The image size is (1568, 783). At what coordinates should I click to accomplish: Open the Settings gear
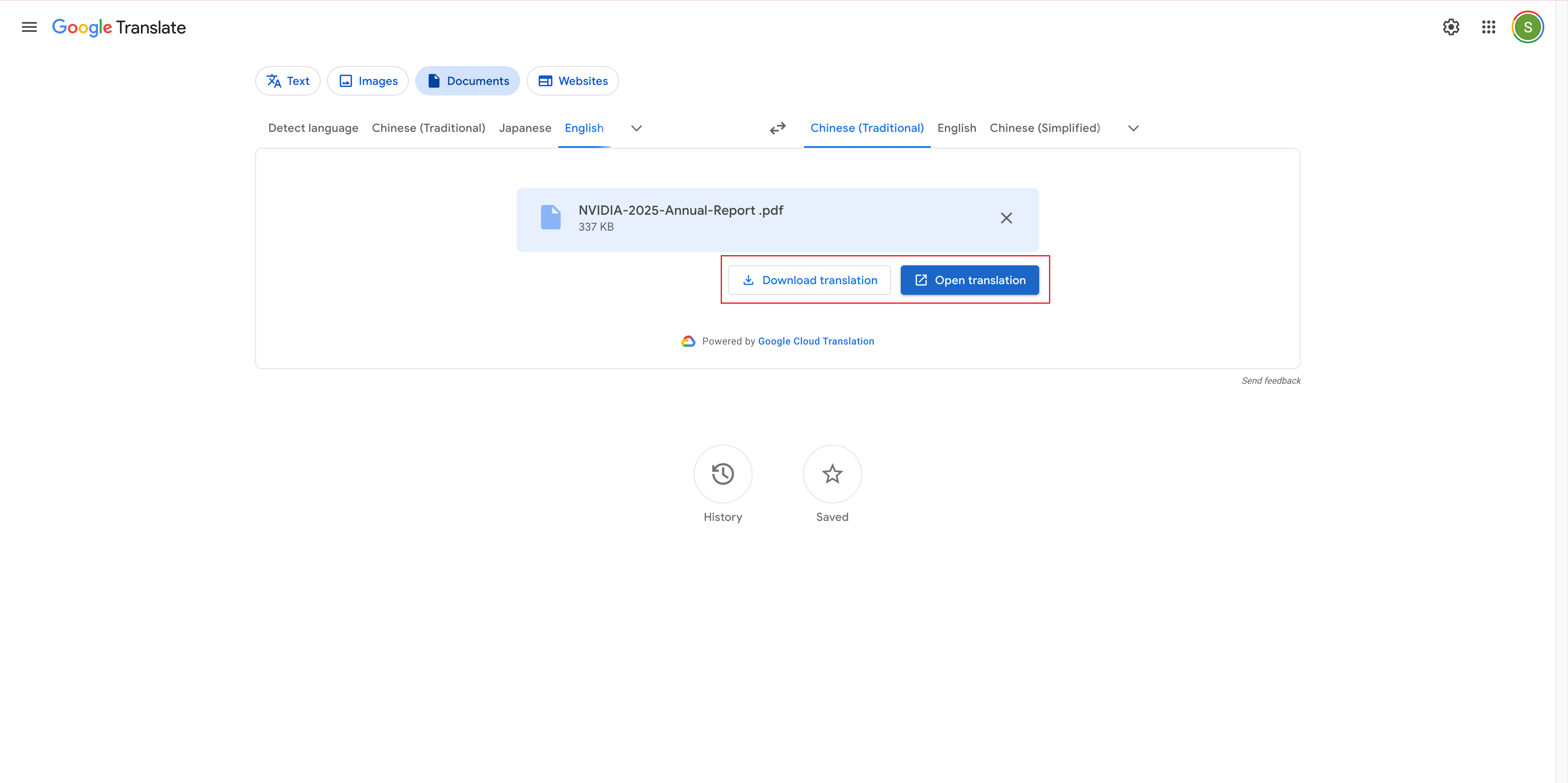pos(1450,27)
